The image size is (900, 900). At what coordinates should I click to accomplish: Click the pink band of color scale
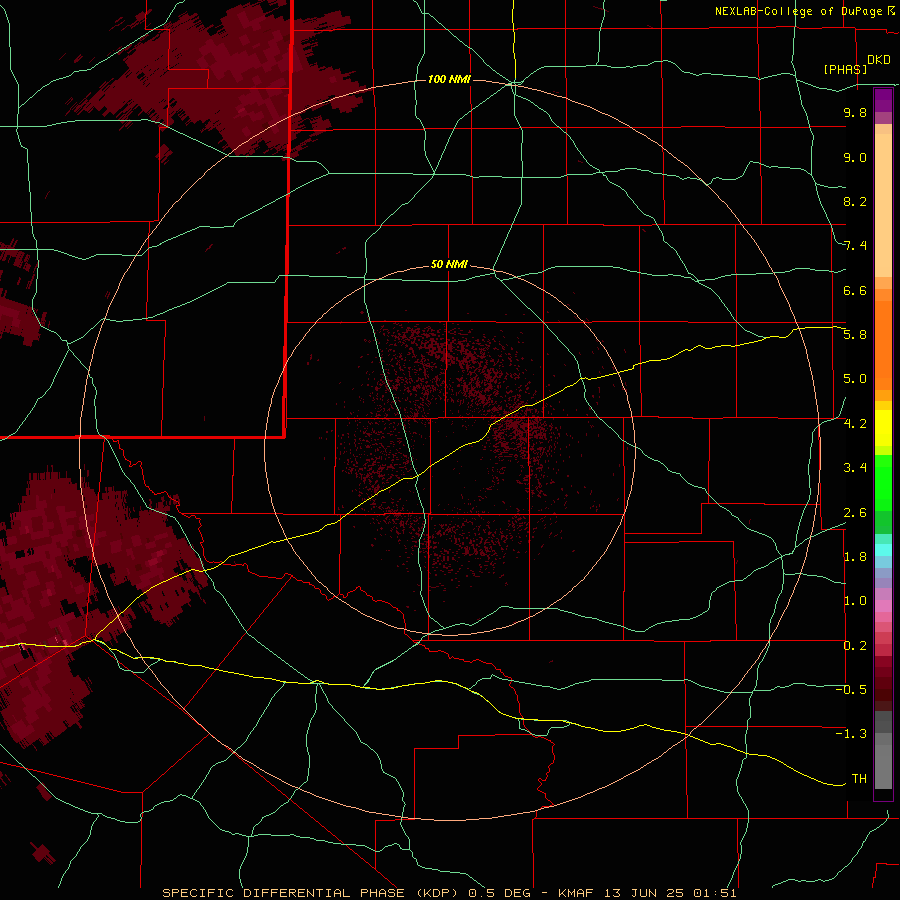[x=883, y=606]
